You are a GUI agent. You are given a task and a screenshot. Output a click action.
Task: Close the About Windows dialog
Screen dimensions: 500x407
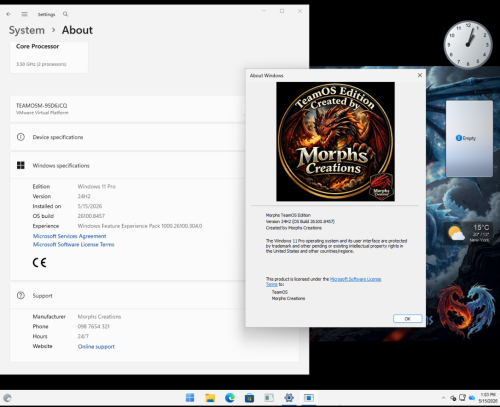coord(420,75)
